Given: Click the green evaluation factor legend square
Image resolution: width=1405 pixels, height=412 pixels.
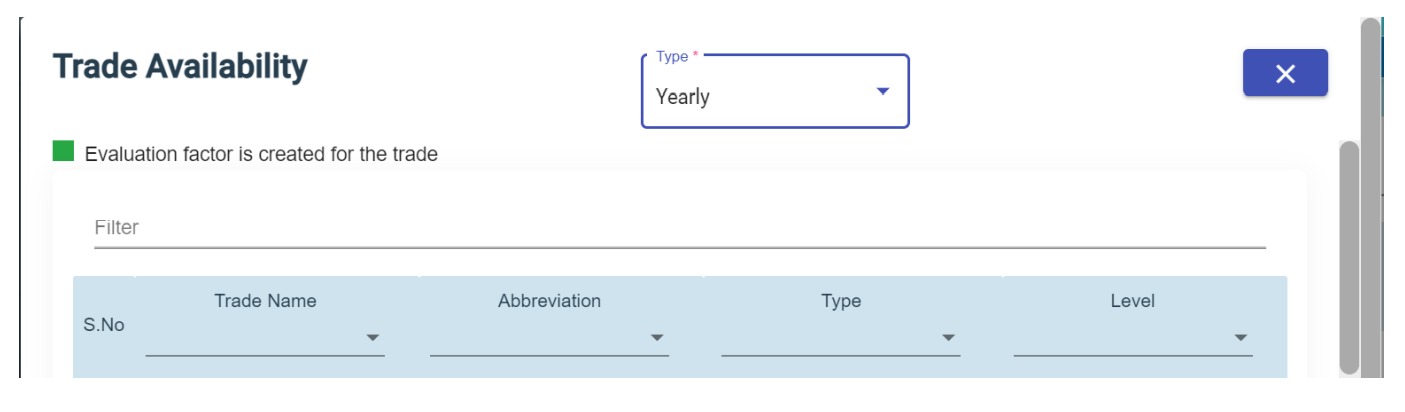Looking at the screenshot, I should [63, 152].
